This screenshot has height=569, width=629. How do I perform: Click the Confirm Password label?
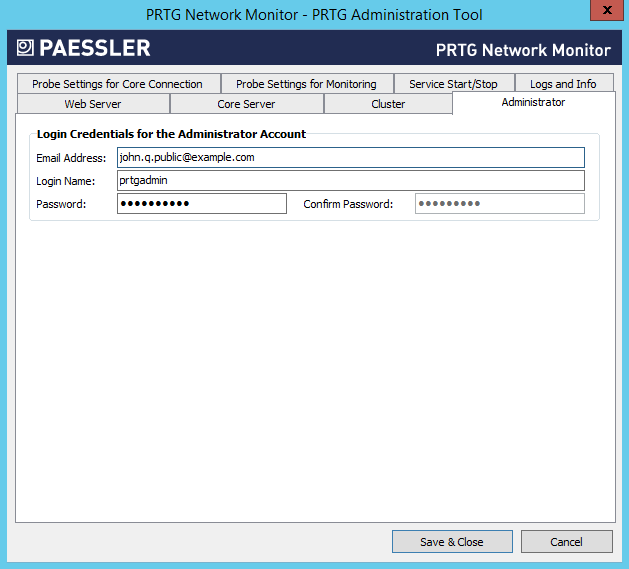[348, 204]
